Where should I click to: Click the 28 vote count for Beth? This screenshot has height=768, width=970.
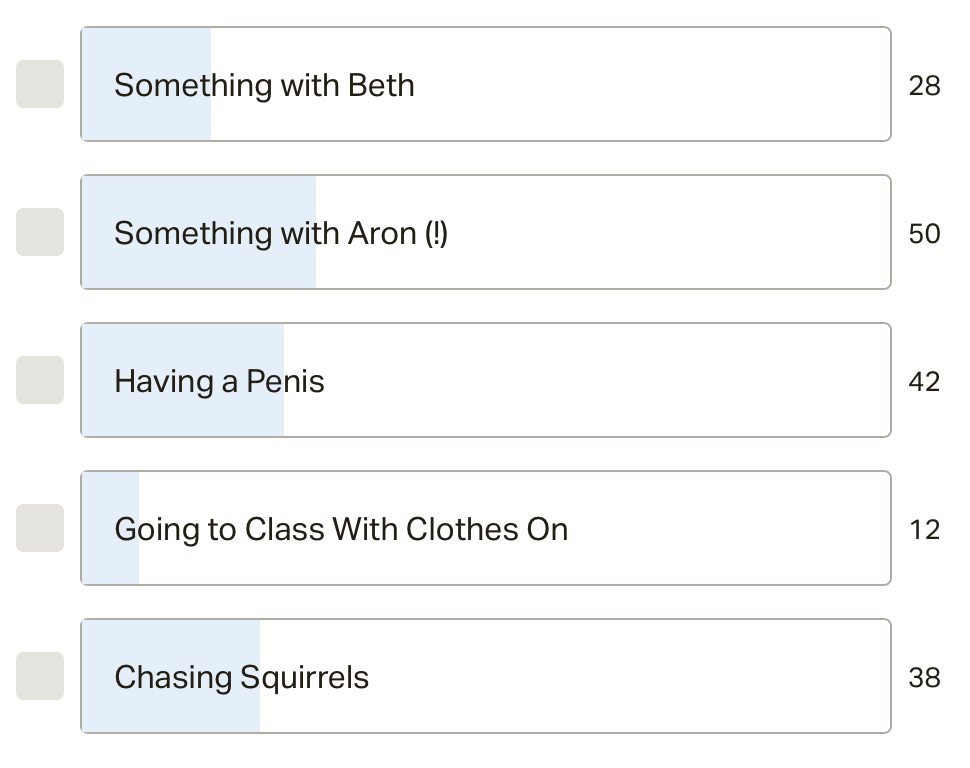[x=924, y=86]
